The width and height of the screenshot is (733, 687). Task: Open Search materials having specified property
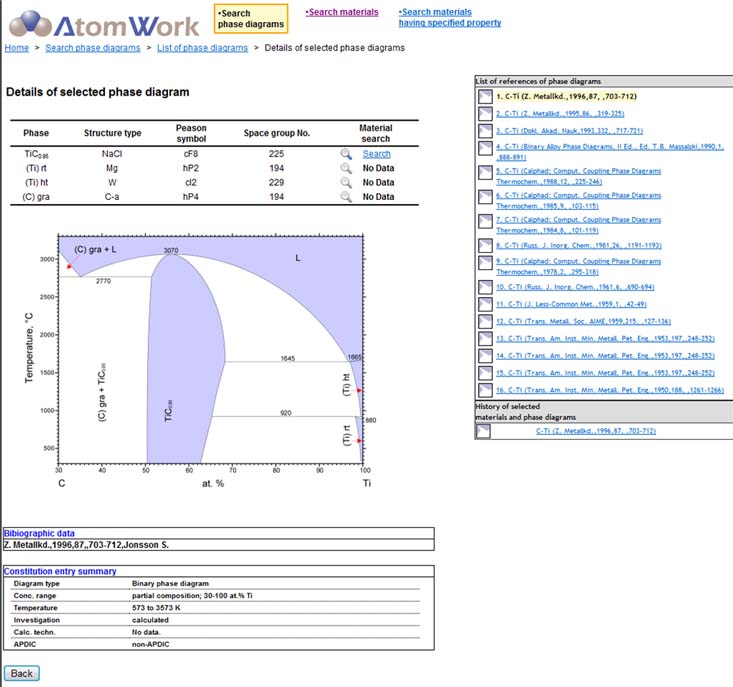[449, 17]
